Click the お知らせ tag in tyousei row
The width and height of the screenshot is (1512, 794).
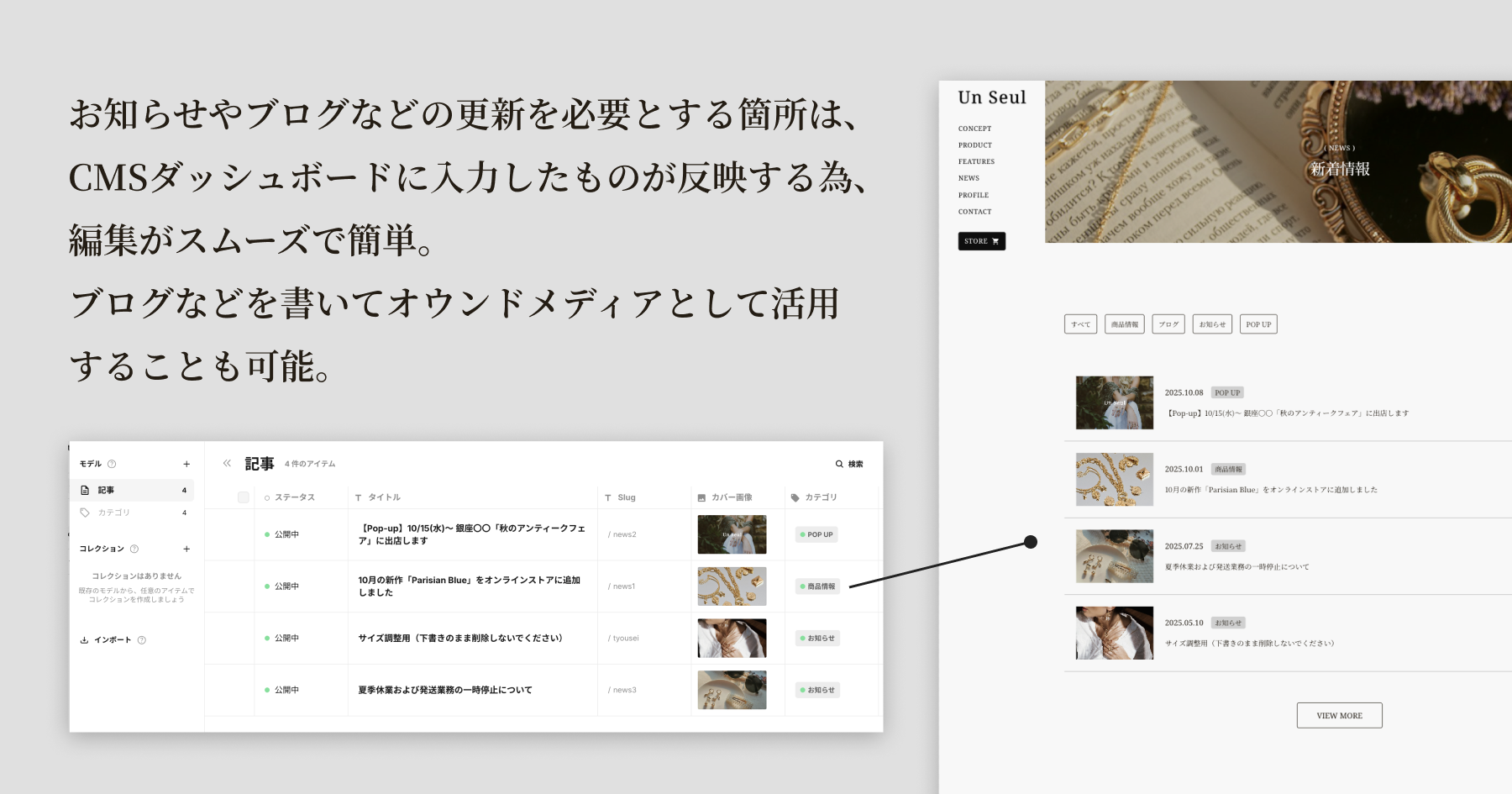pos(817,639)
